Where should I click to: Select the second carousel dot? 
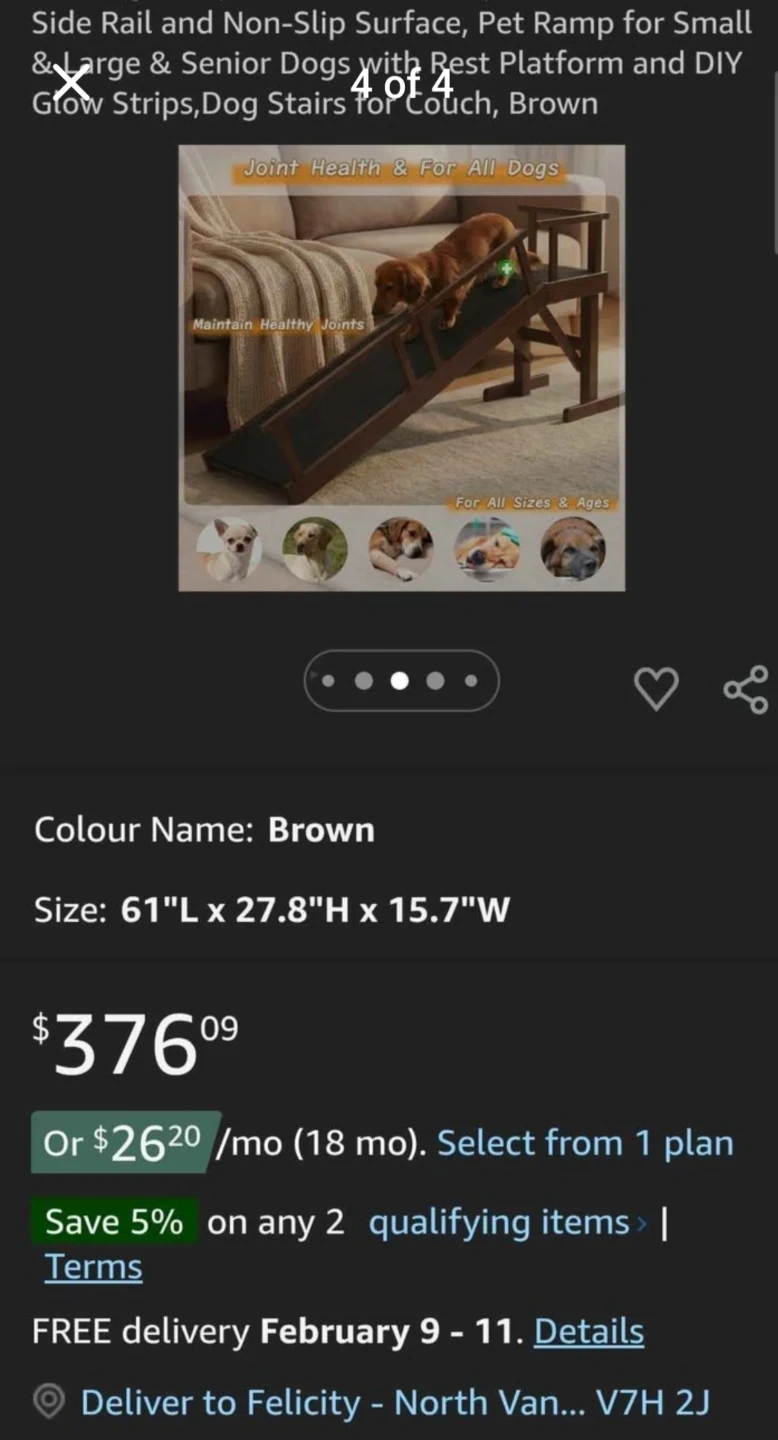(364, 681)
